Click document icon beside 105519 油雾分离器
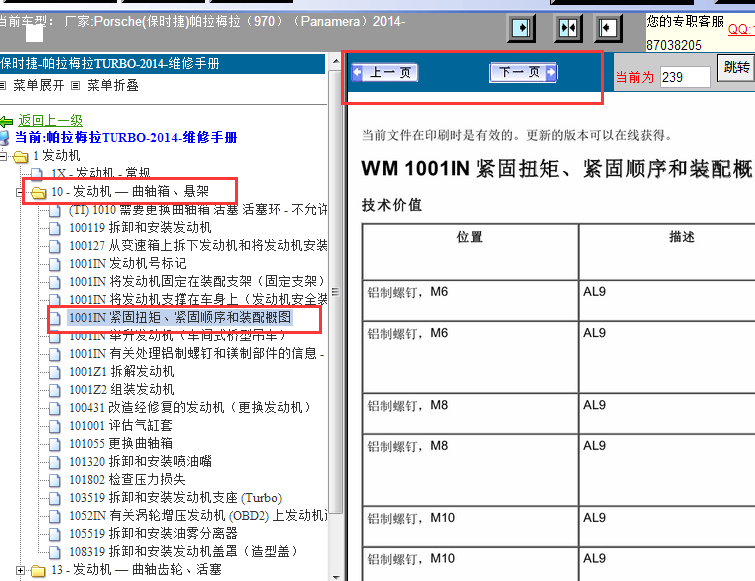The width and height of the screenshot is (755, 581). click(55, 534)
